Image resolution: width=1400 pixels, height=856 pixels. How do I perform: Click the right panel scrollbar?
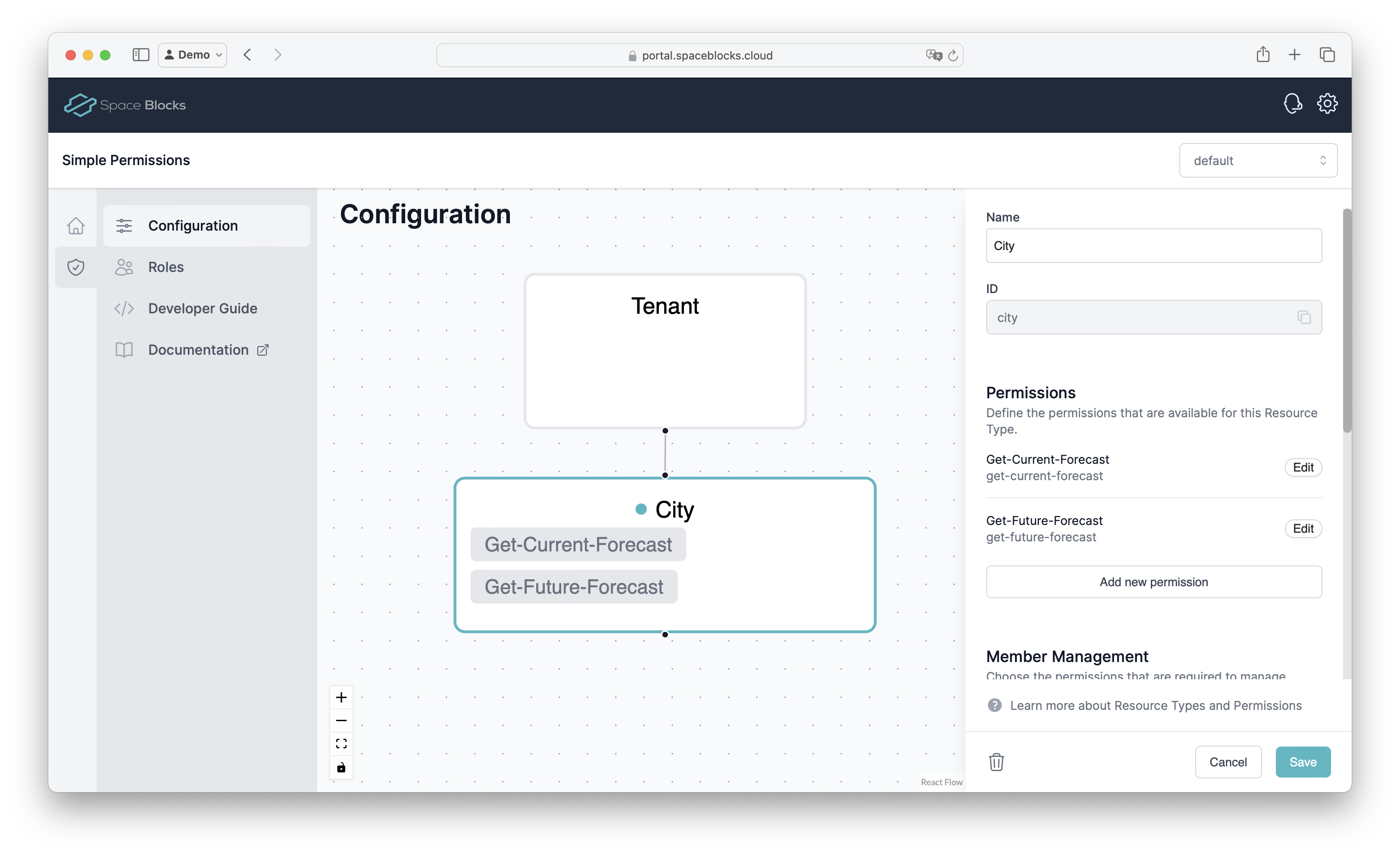[x=1346, y=321]
